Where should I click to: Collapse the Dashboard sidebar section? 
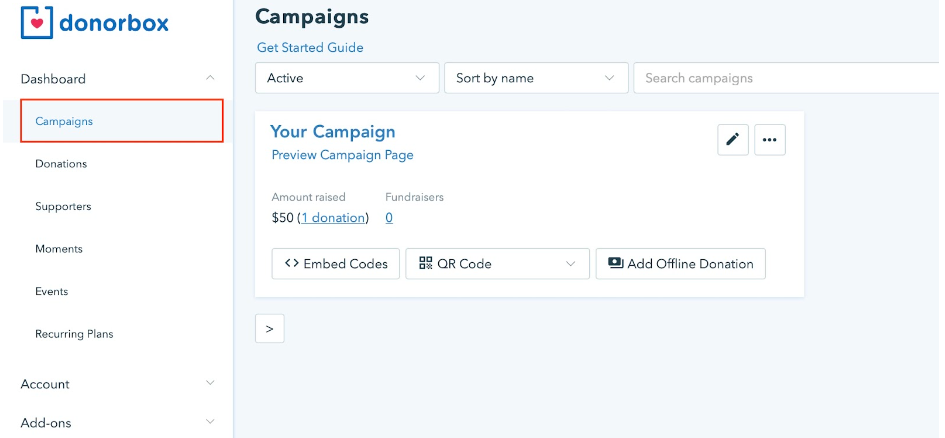[x=209, y=78]
